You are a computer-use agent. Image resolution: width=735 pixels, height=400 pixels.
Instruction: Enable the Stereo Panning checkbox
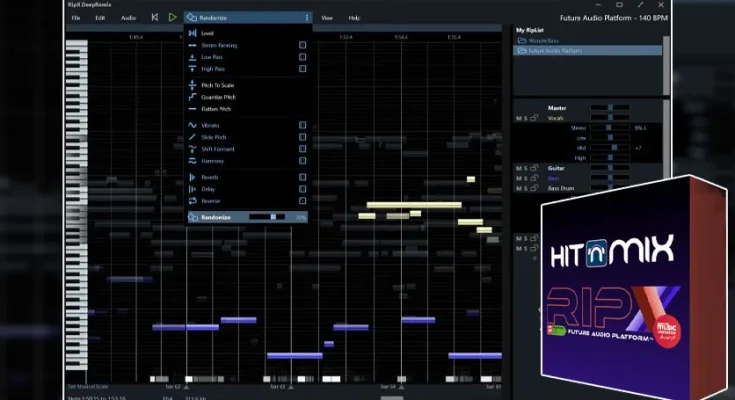pos(302,45)
